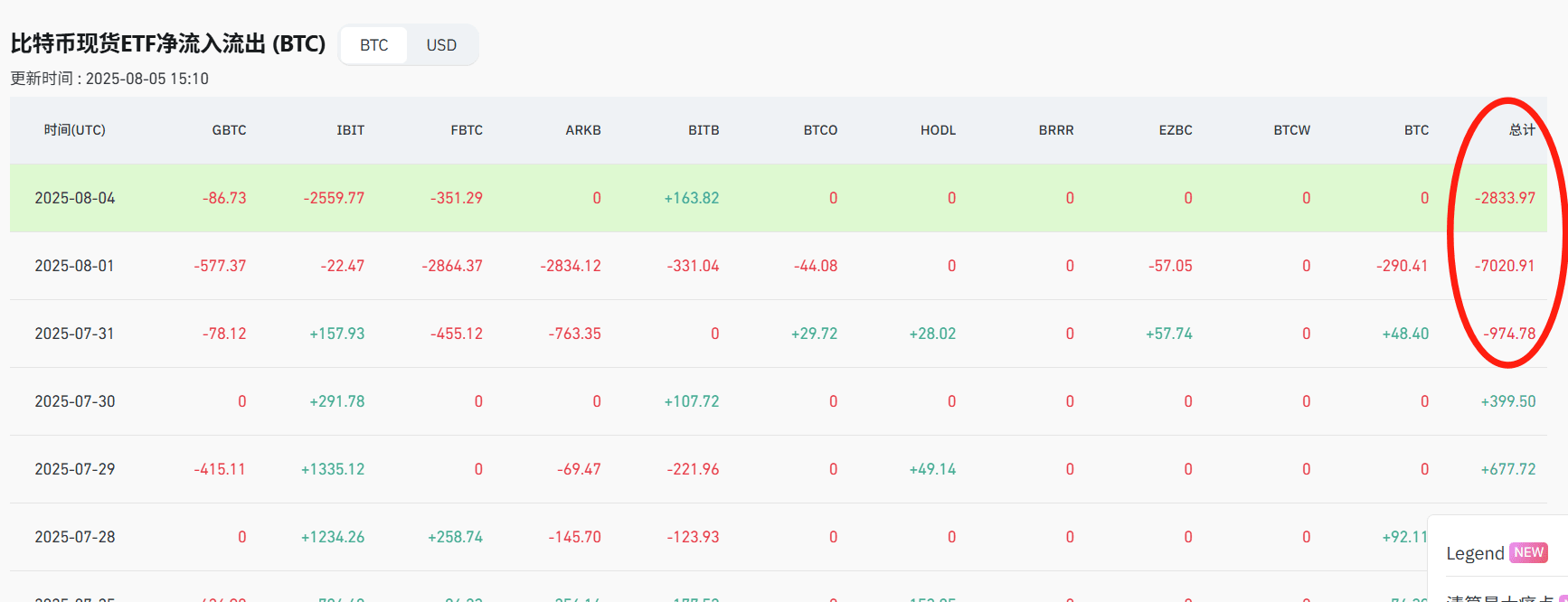Click the BITB value +163.82
1568x602 pixels.
(x=692, y=198)
